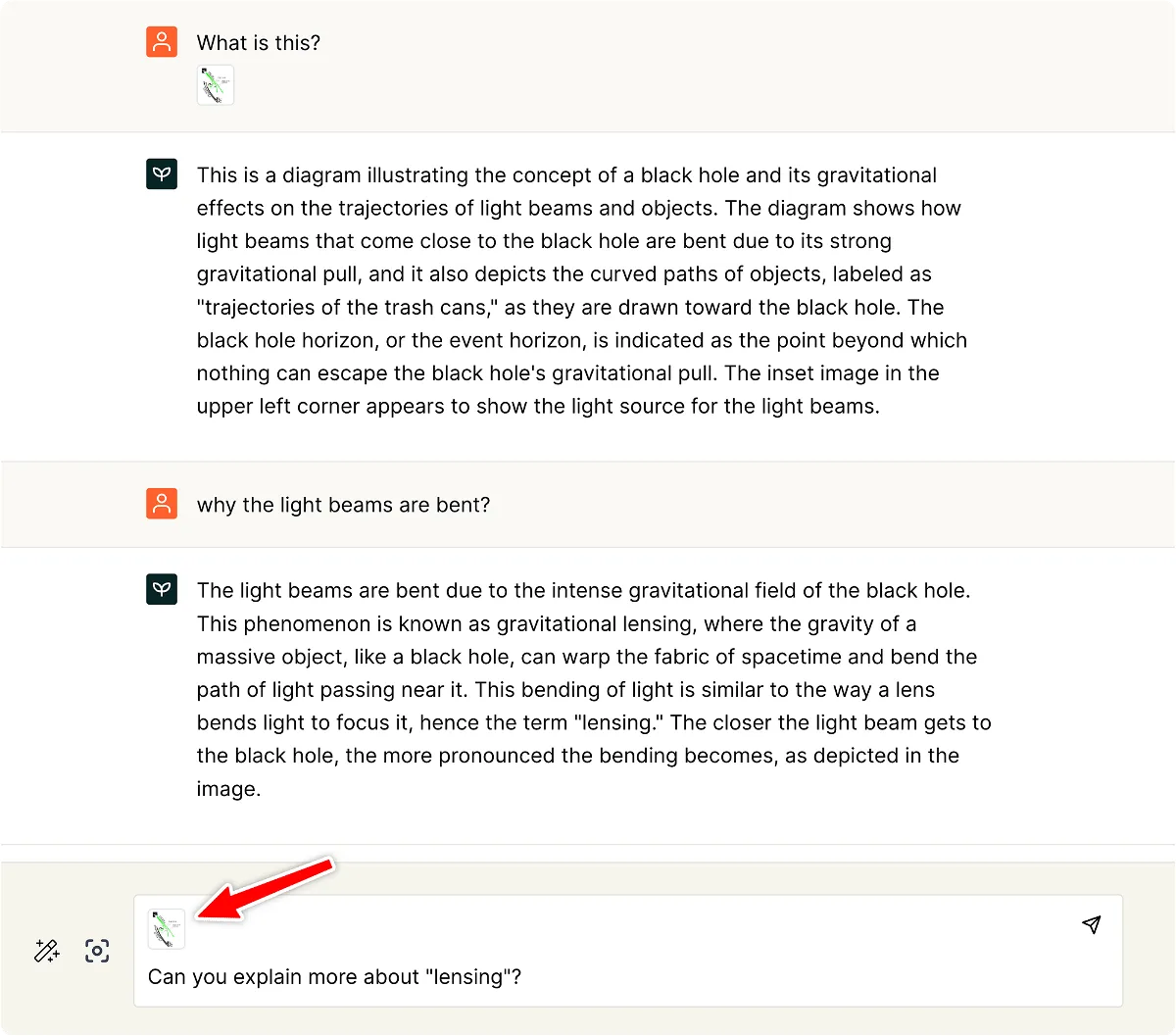
Task: Click user avatar beside the light beams question
Action: coord(162,504)
